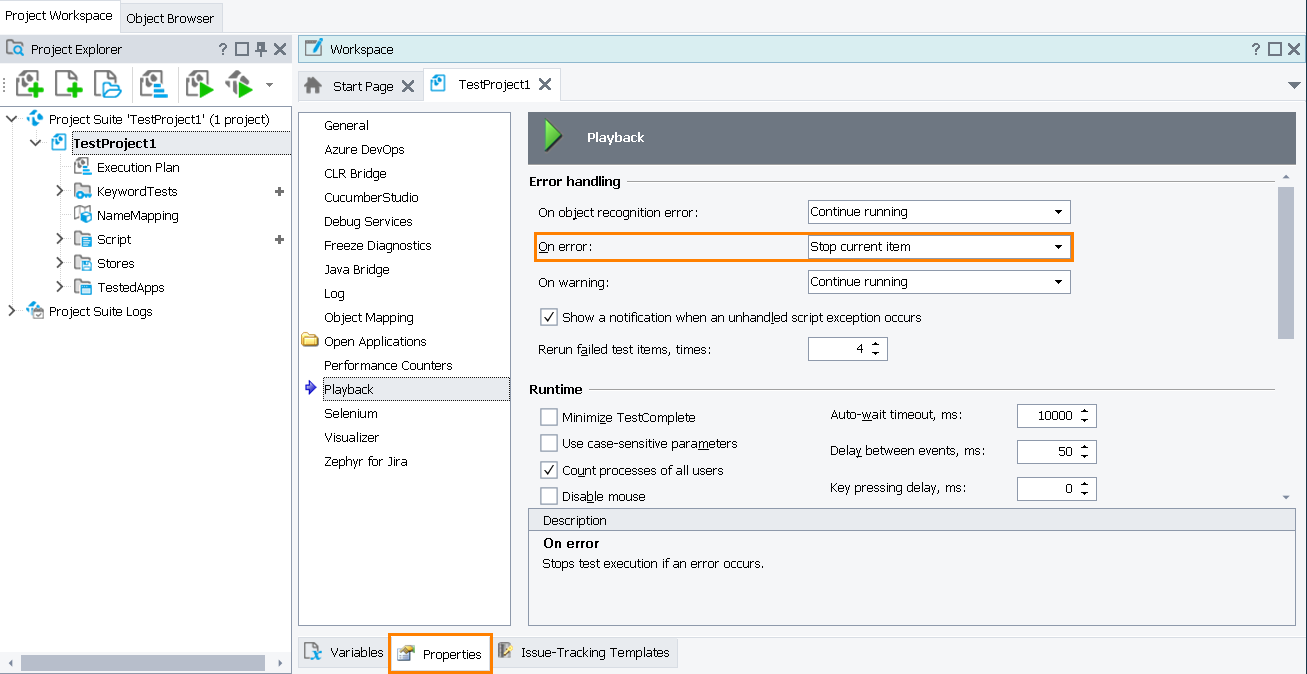Screen dimensions: 1307x674
Task: Enable the Disable mouse option
Action: tap(549, 495)
